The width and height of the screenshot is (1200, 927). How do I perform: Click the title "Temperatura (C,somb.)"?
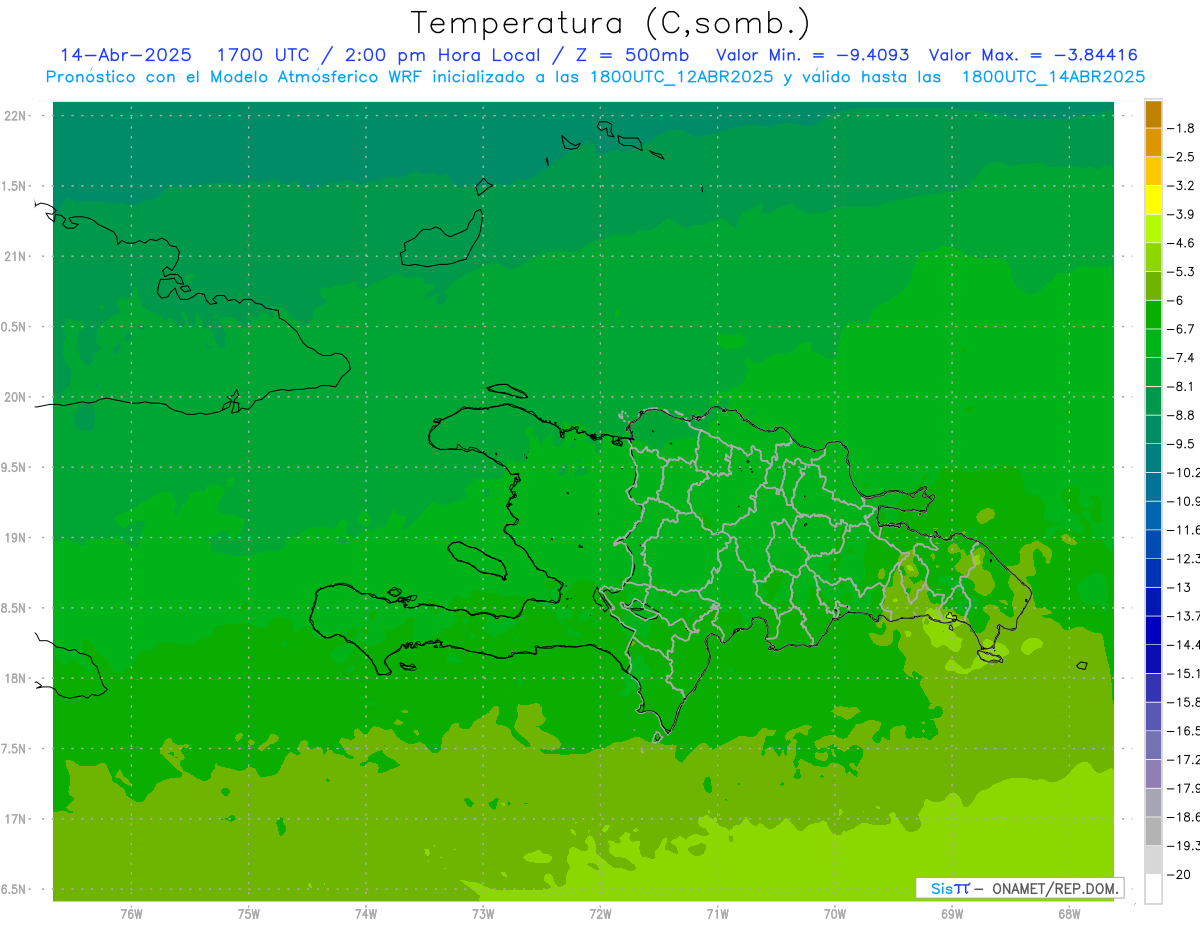click(x=610, y=24)
